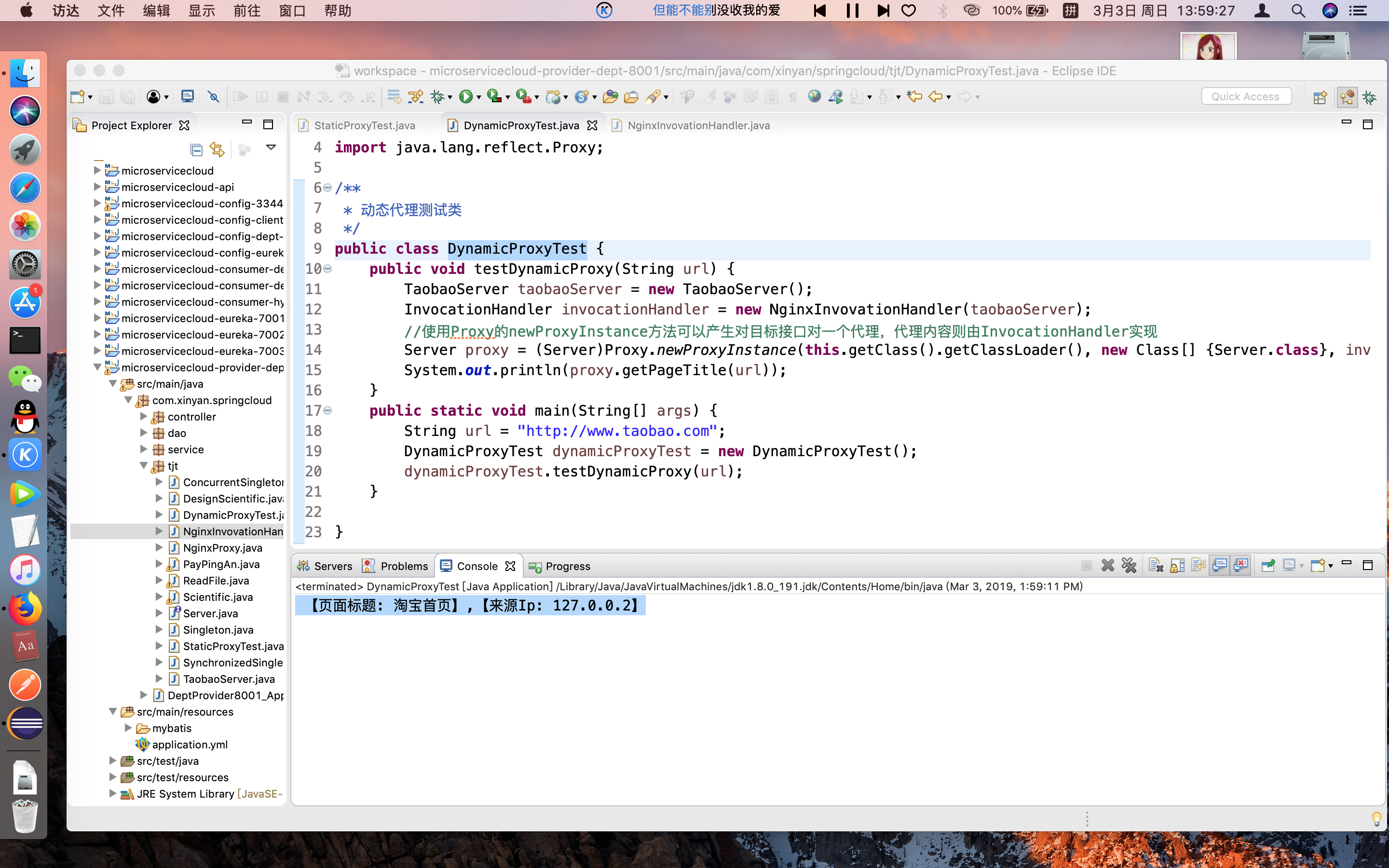Open the Debug perspective bug icon

pyautogui.click(x=1370, y=97)
